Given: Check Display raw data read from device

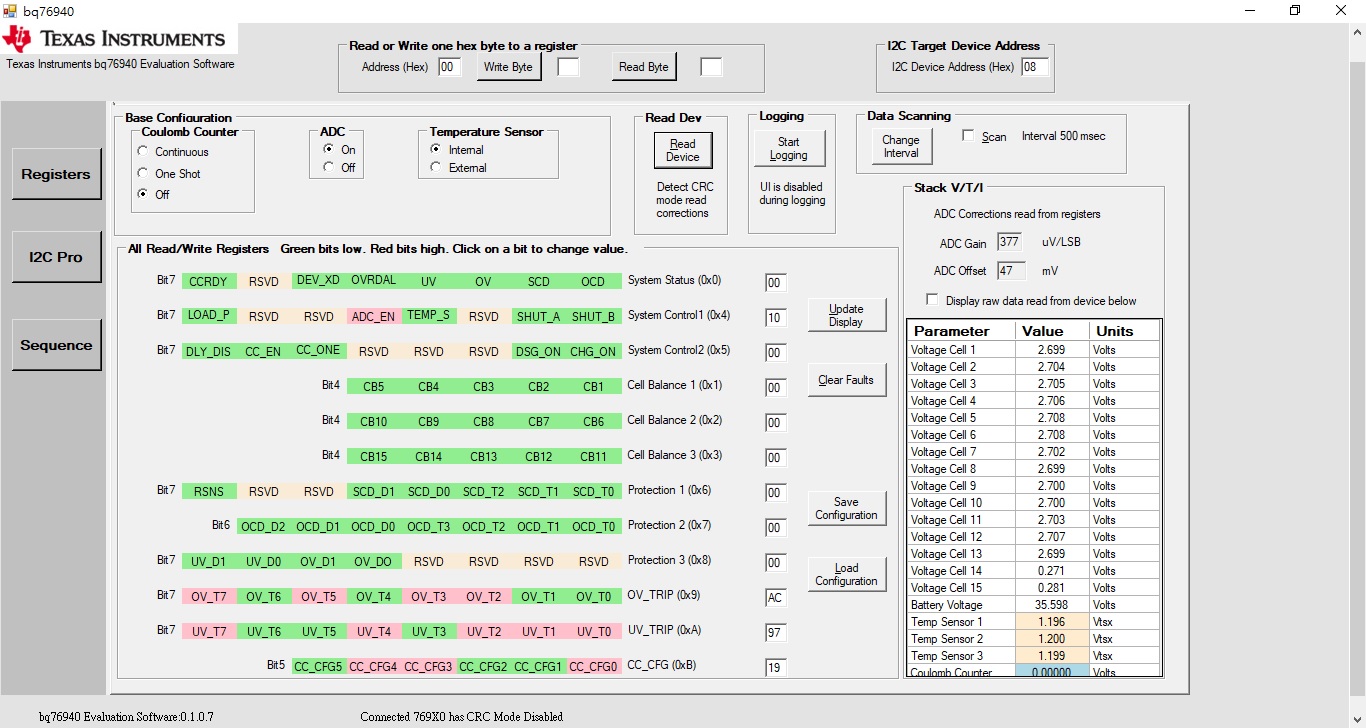Looking at the screenshot, I should pyautogui.click(x=933, y=300).
